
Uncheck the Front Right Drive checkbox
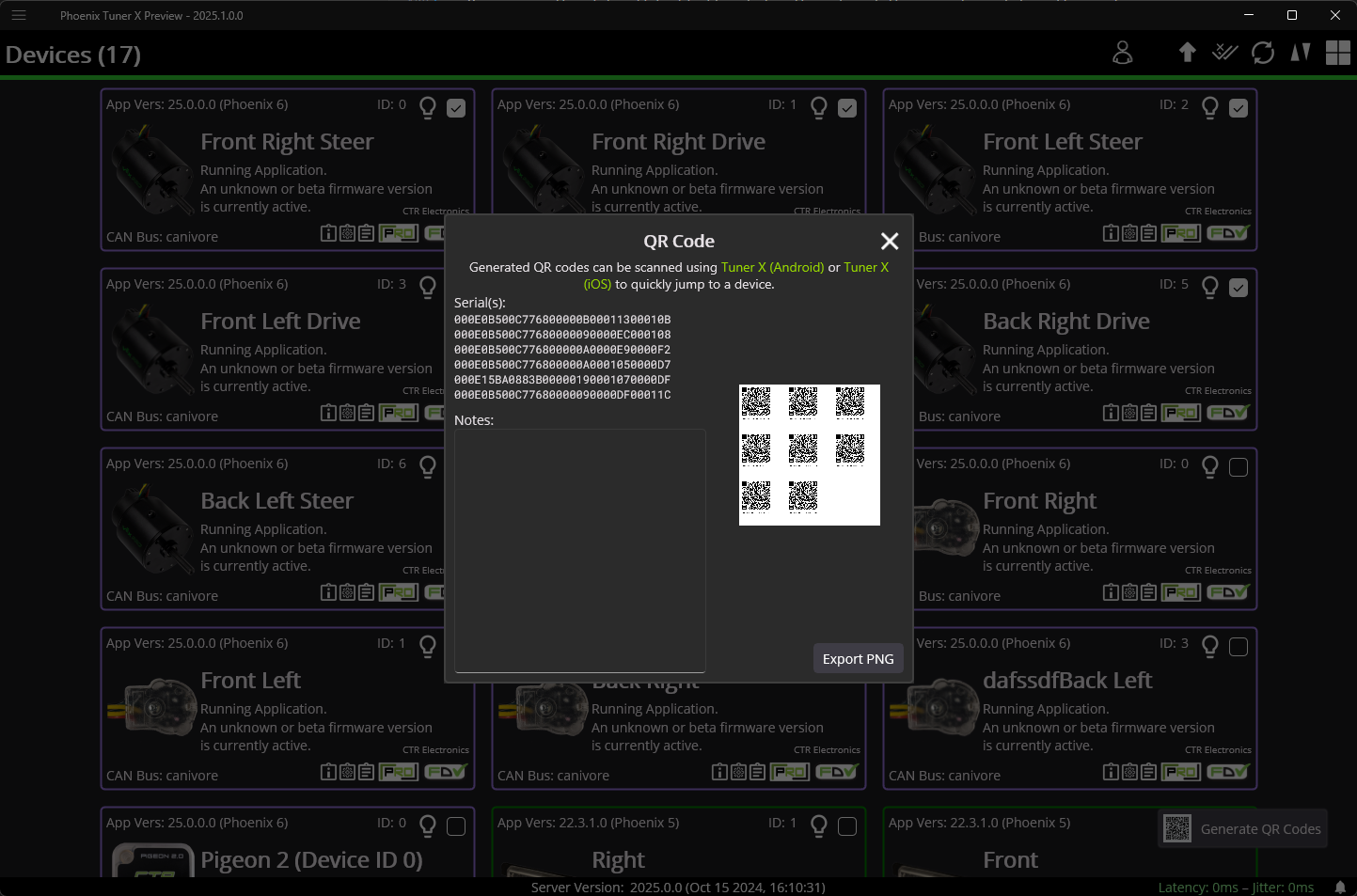pyautogui.click(x=847, y=108)
